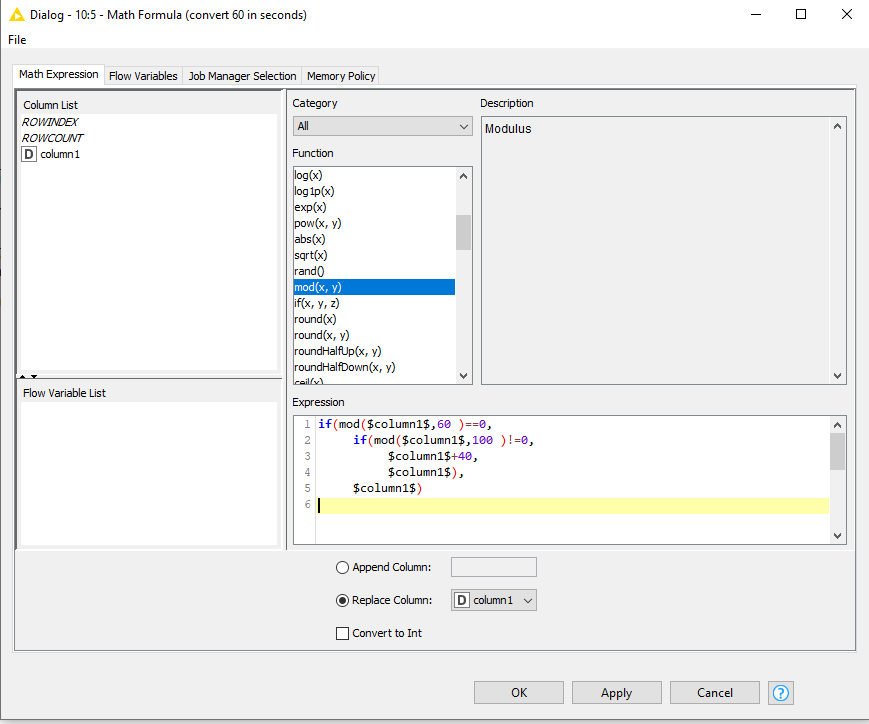This screenshot has width=869, height=724.
Task: Click the split pane collapse arrows
Action: 29,376
